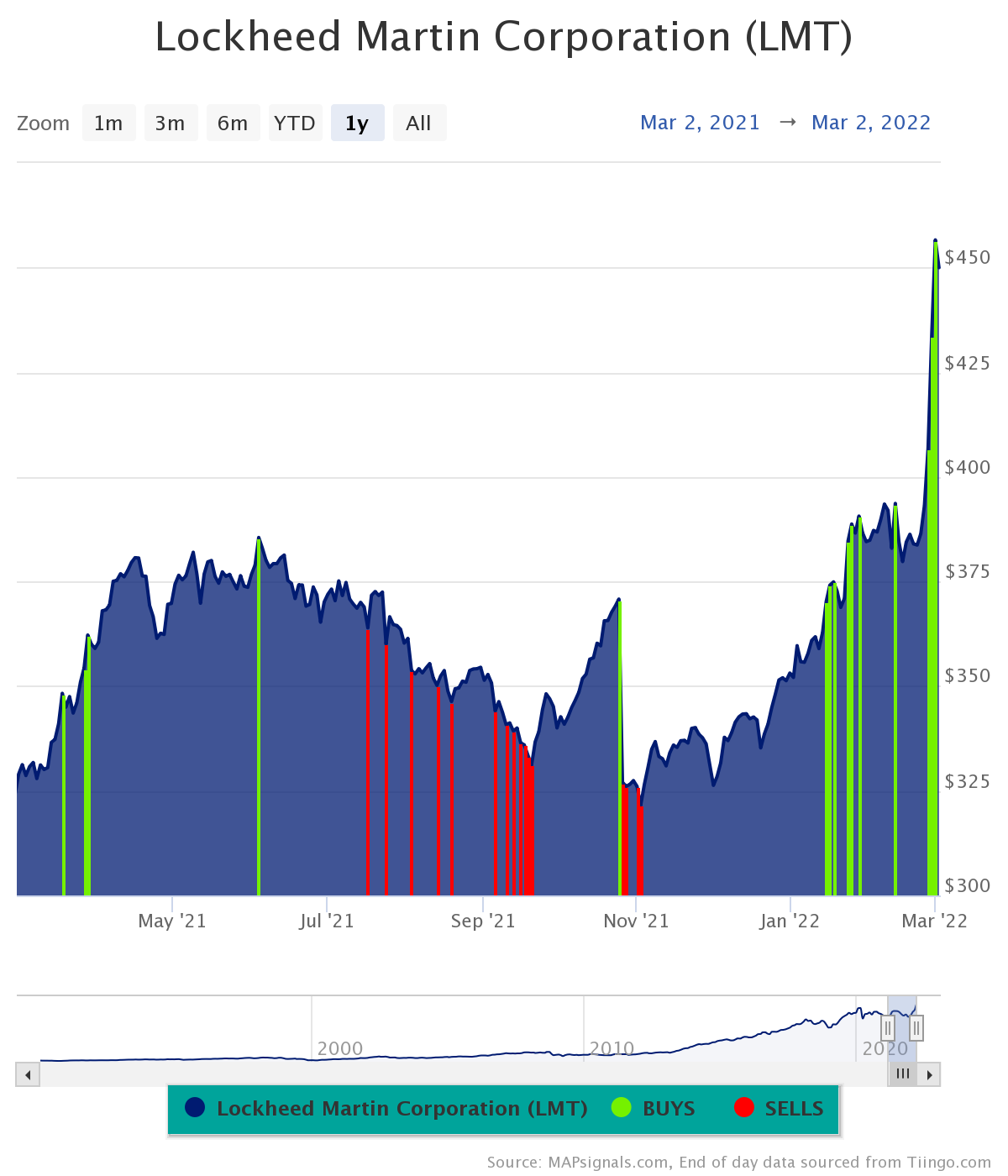Viewport: 1008px width, 1176px height.
Task: Toggle the Lockheed Martin Corporation (LMT) legend series
Action: point(386,1109)
